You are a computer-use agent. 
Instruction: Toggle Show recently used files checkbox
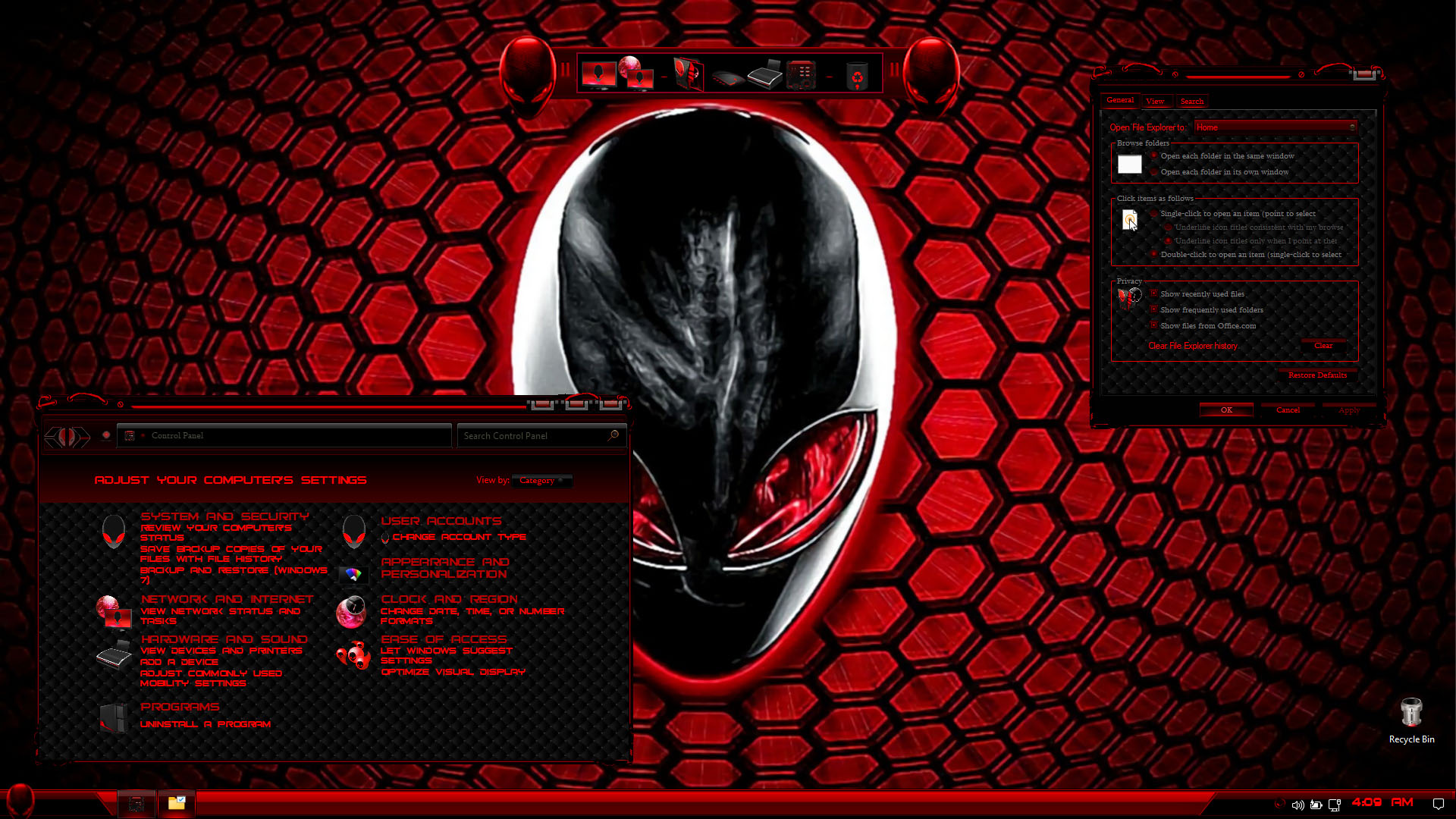coord(1153,293)
